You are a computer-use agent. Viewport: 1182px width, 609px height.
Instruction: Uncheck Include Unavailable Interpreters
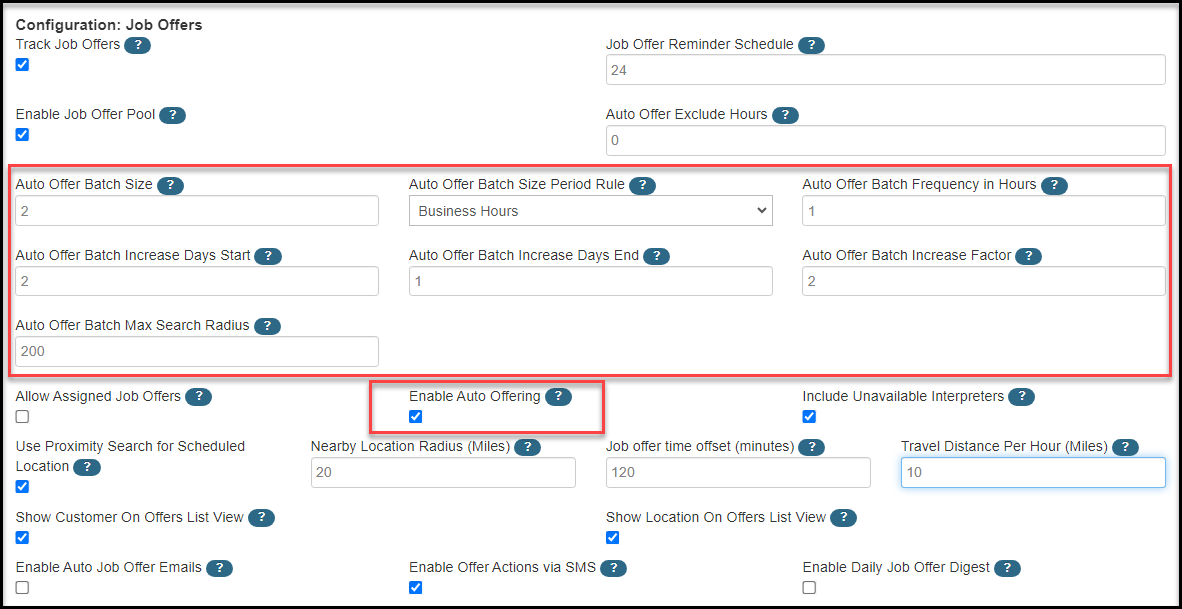(x=809, y=416)
